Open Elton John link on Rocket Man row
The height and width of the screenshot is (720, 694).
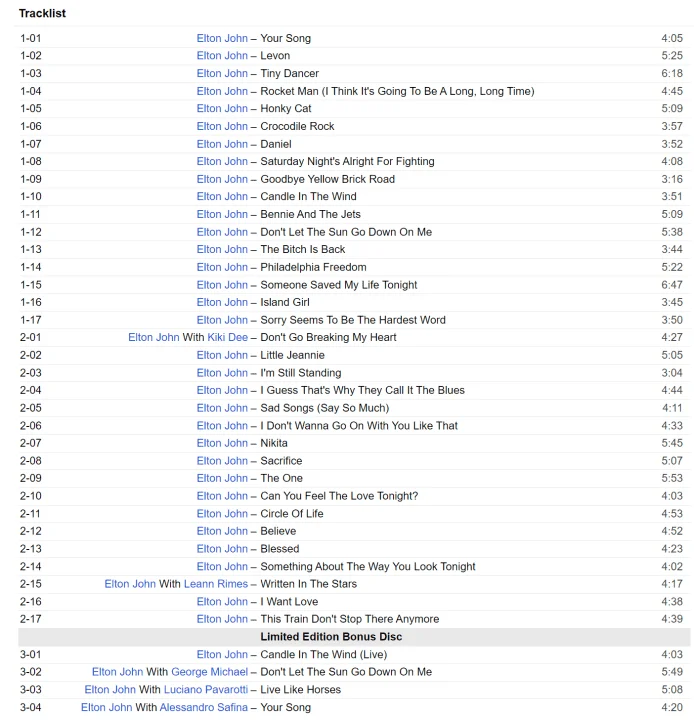click(222, 91)
